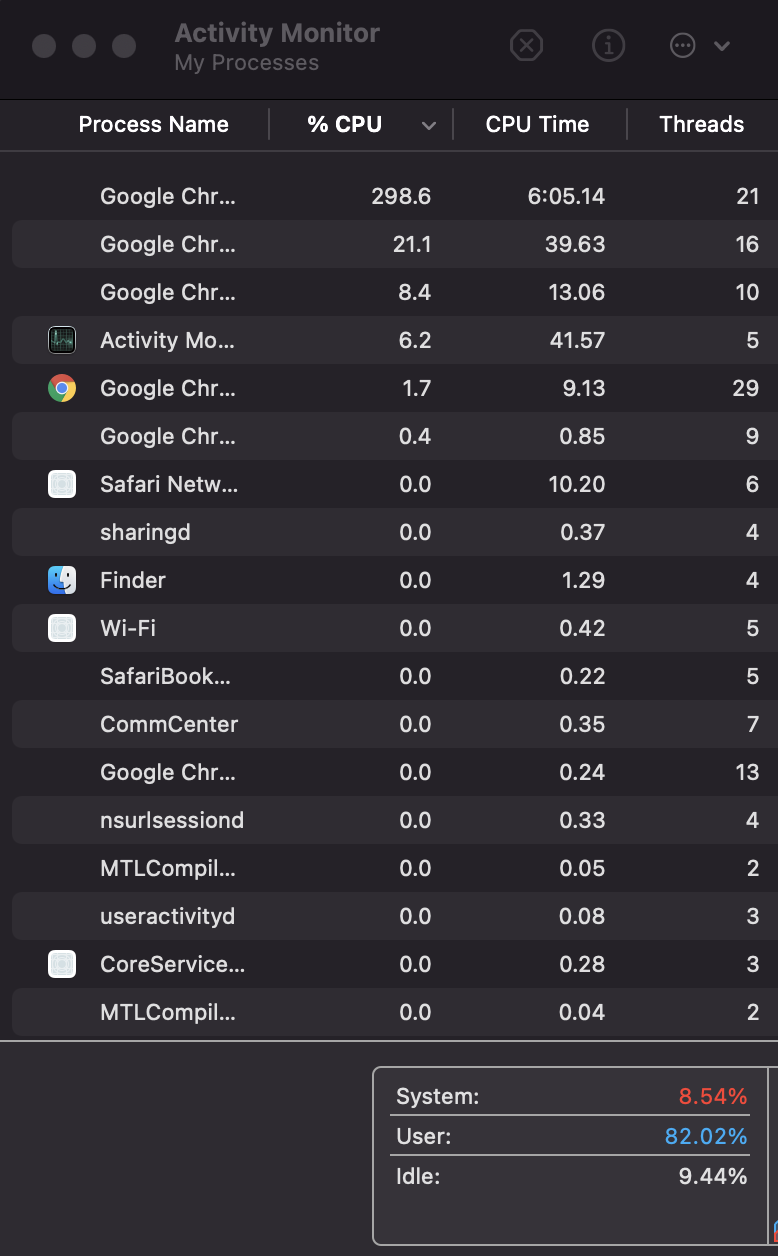Viewport: 778px width, 1256px height.
Task: Click the Activity Monitor app icon in list
Action: 62,340
